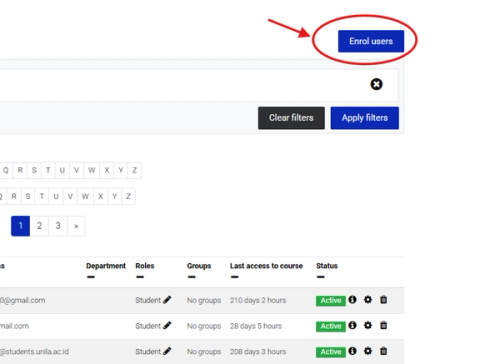This screenshot has width=500, height=364.
Task: Go to next page with » arrow
Action: (x=76, y=226)
